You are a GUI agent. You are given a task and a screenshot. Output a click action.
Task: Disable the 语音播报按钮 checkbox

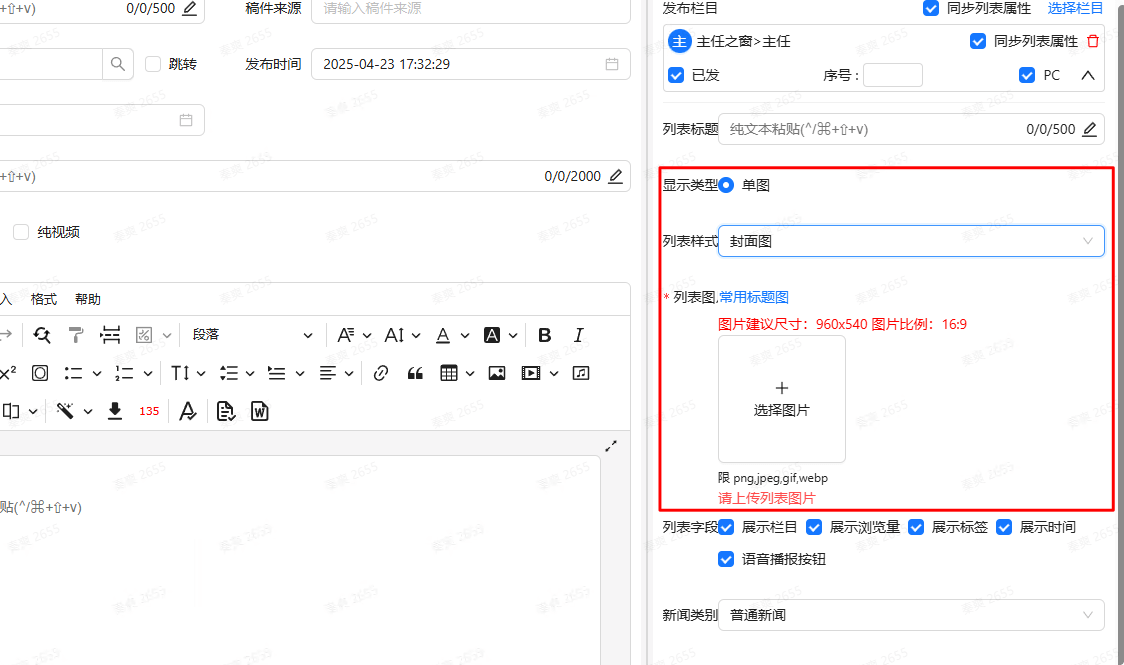727,560
